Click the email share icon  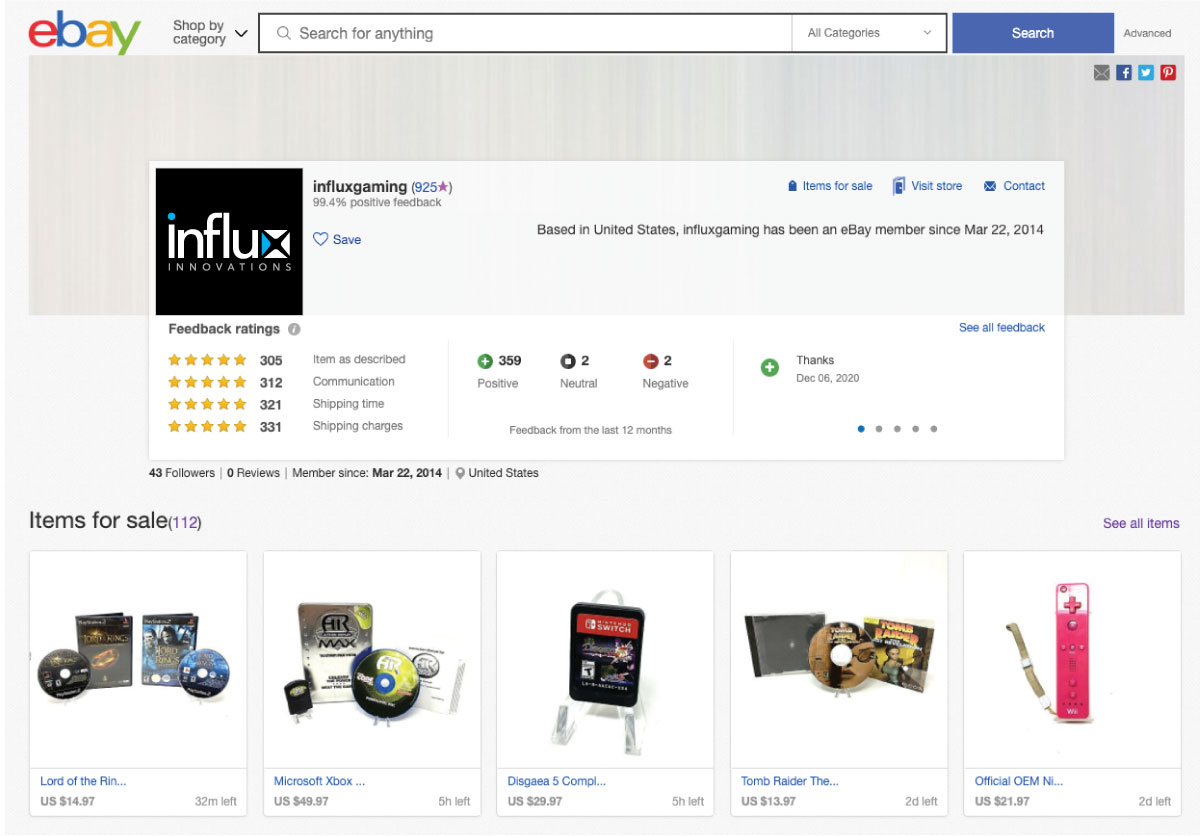pos(1102,72)
